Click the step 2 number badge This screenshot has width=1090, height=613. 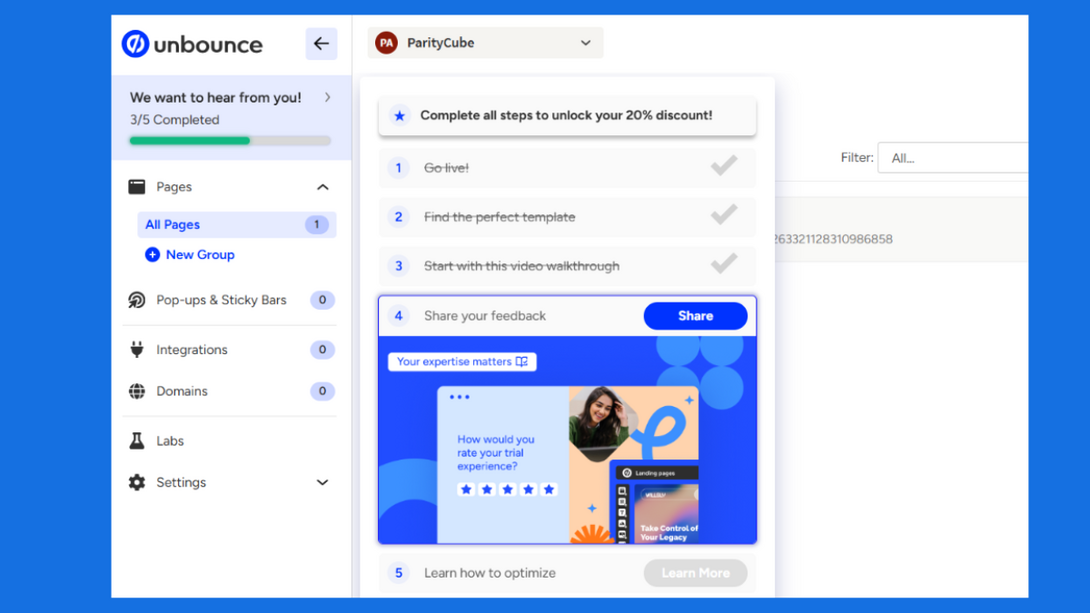tap(398, 217)
